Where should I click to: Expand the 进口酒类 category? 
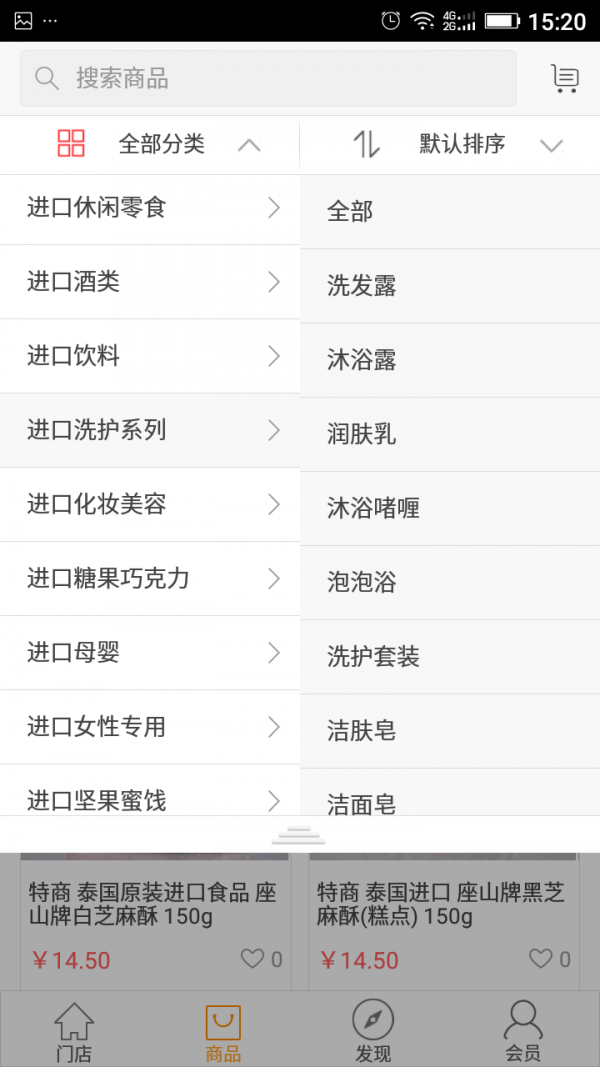[150, 282]
